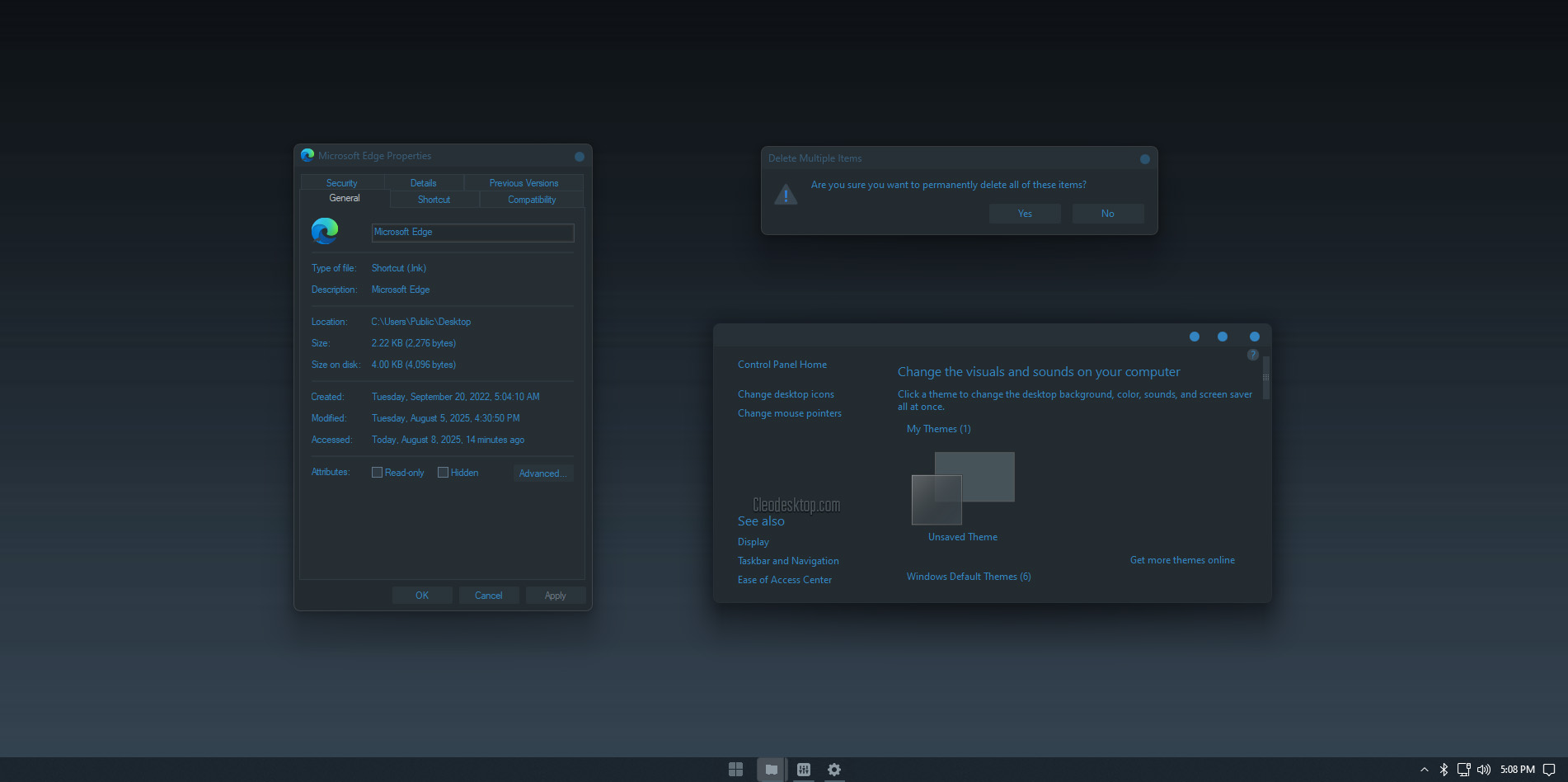Open the mixer control panel taskbar icon

click(x=804, y=770)
